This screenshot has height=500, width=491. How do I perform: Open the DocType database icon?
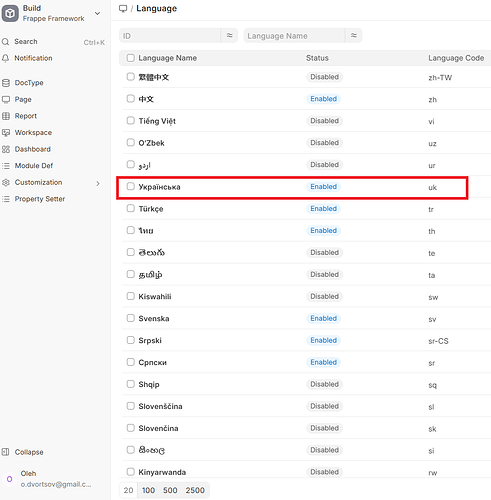(6, 83)
